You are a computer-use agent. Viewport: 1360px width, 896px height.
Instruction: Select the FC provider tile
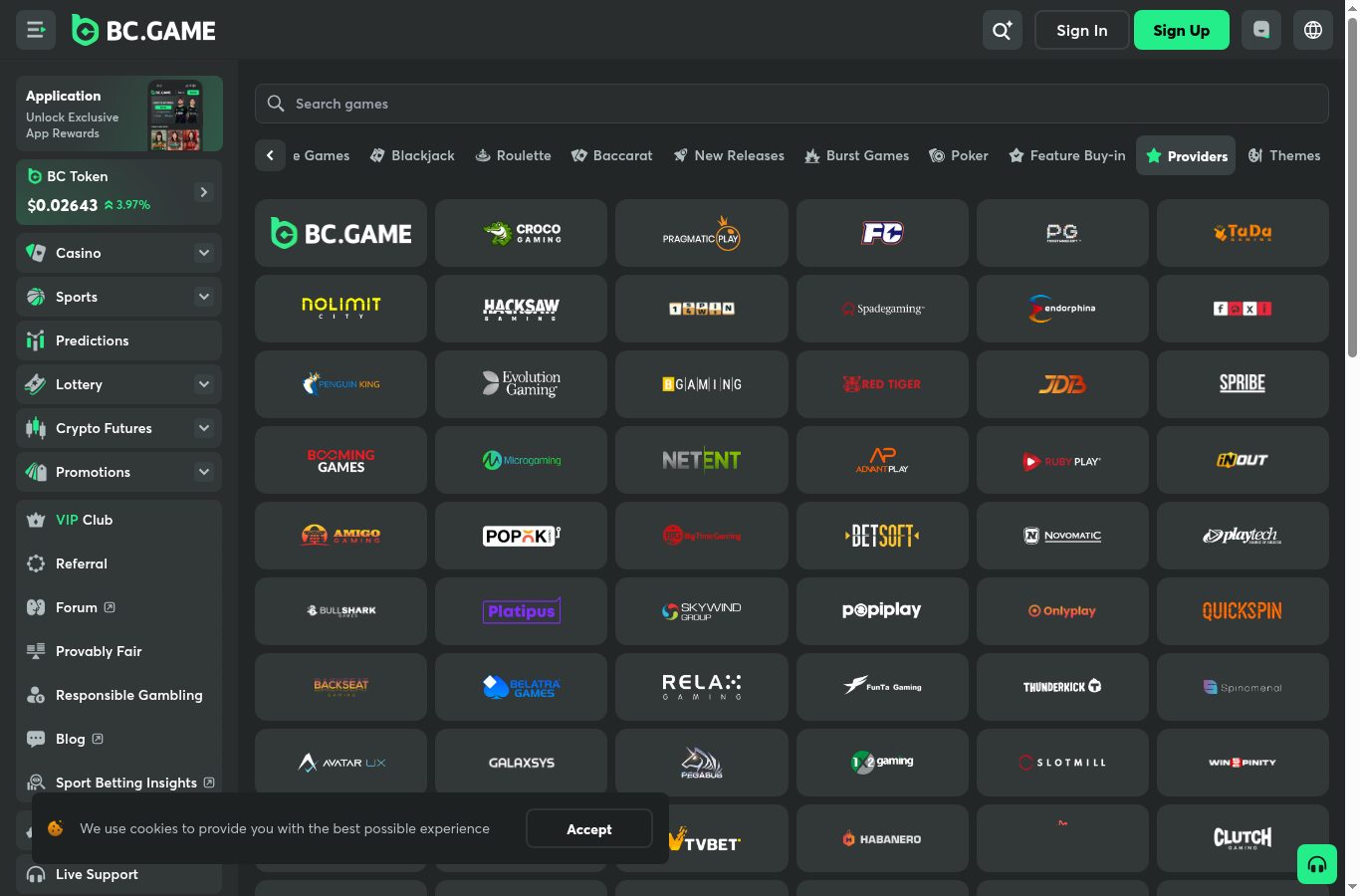tap(882, 233)
